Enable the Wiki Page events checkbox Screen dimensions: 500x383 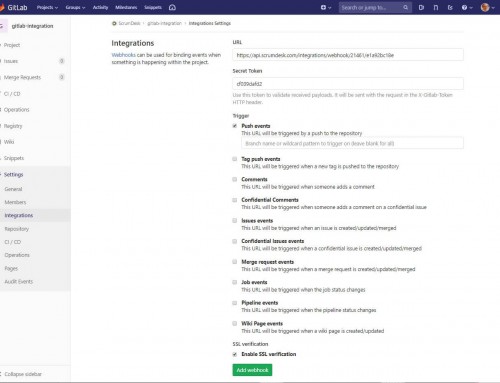[235, 323]
